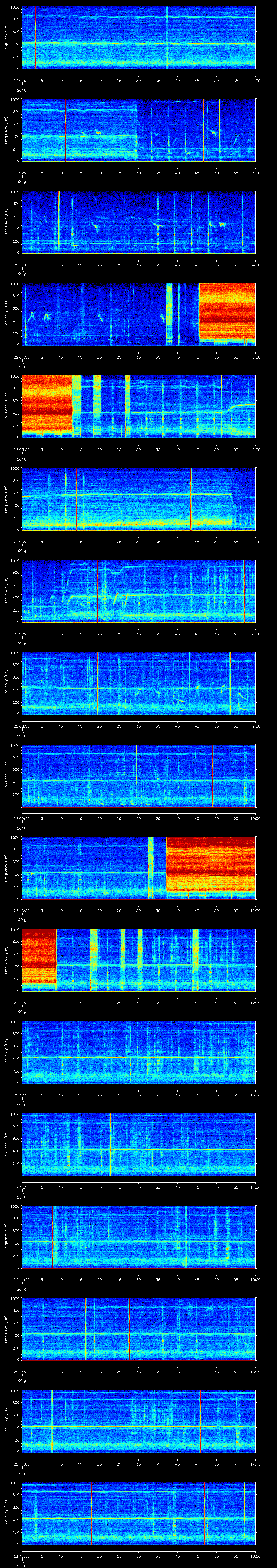Click the 22:12:00 time axis label
277x1568 pixels.
point(21,1095)
